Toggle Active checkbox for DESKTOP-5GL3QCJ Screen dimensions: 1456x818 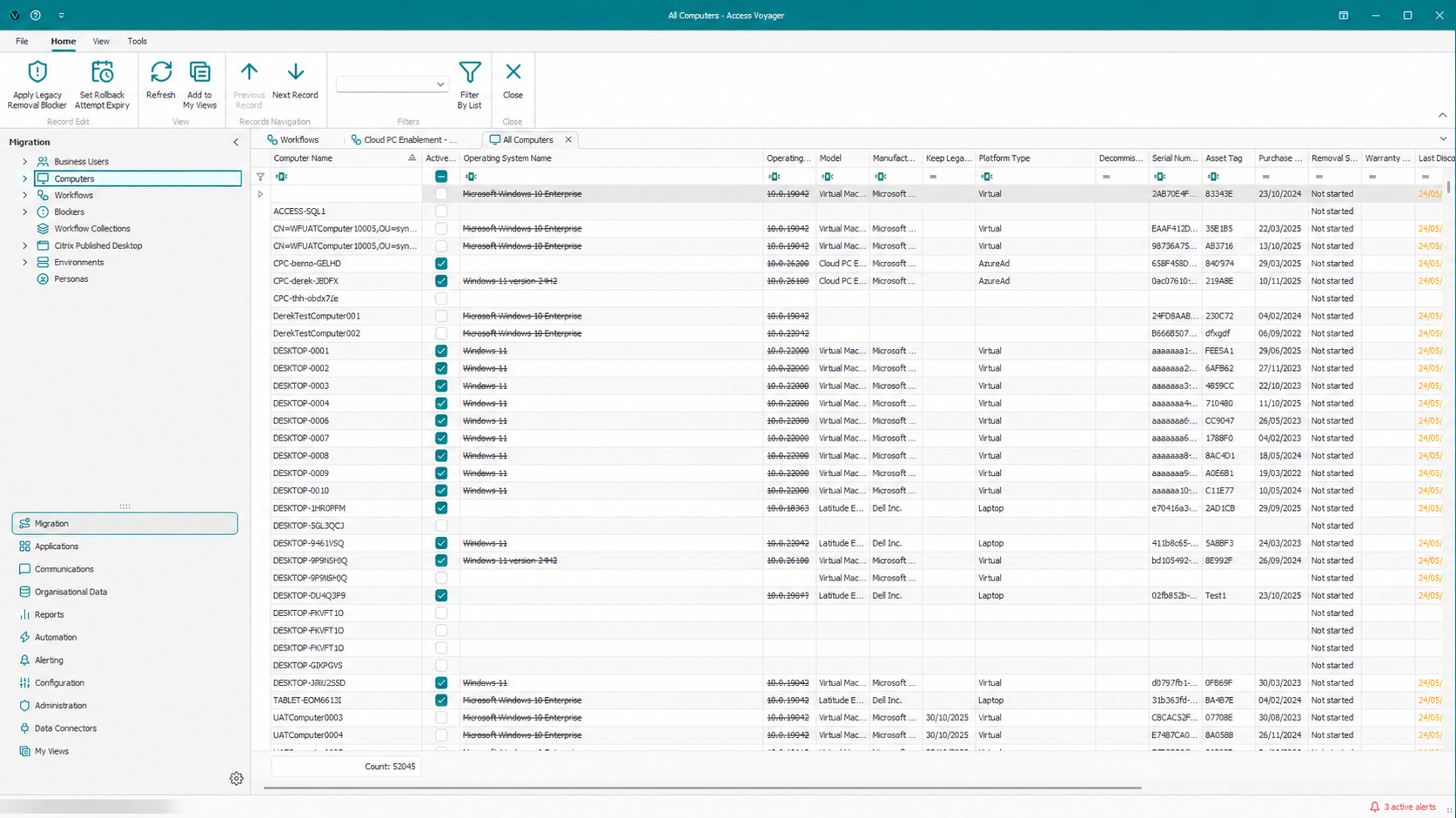[x=441, y=526]
